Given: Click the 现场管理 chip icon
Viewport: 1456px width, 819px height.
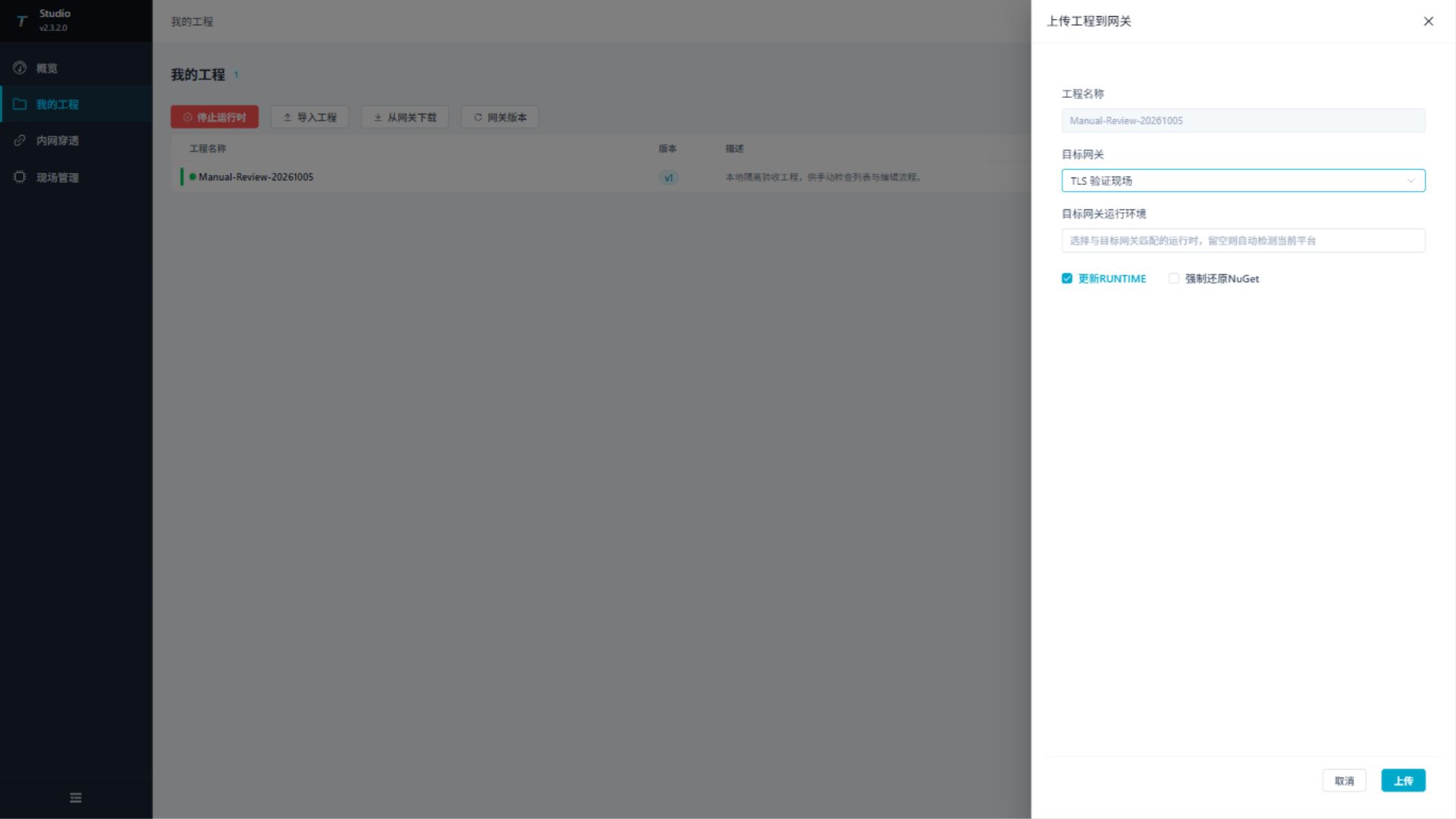Looking at the screenshot, I should [x=20, y=177].
